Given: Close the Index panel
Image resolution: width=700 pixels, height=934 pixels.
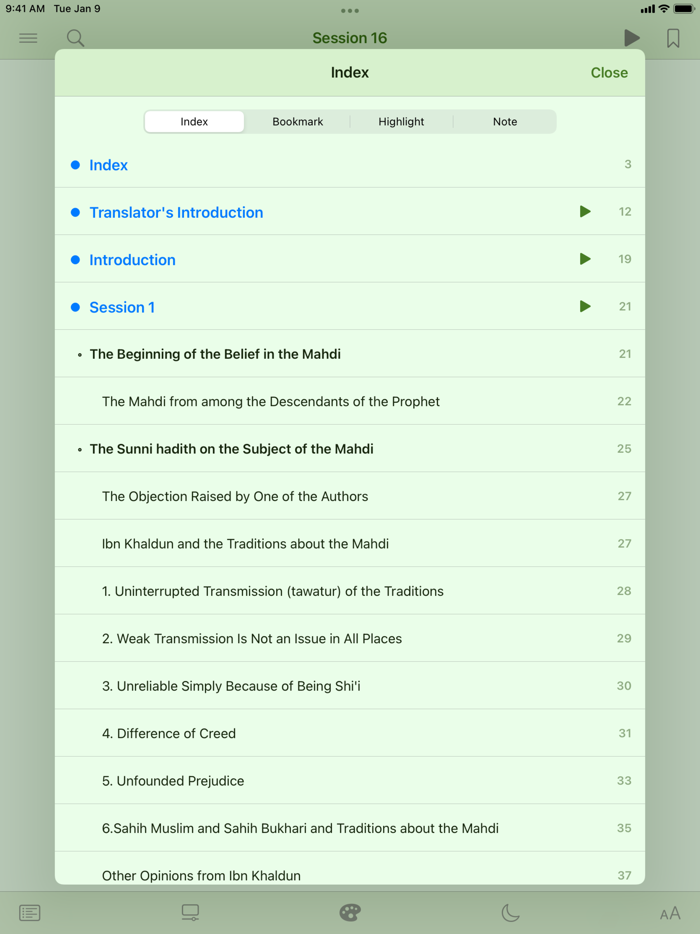Looking at the screenshot, I should click(x=609, y=72).
